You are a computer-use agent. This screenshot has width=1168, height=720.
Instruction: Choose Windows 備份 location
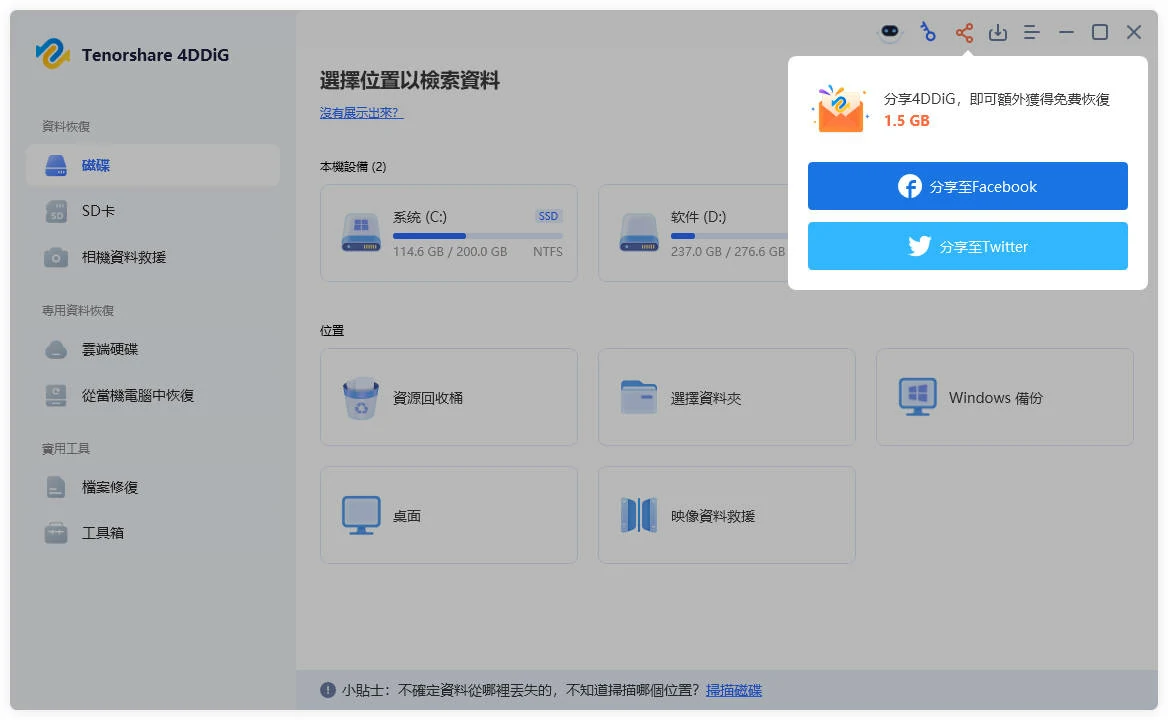tap(1004, 397)
